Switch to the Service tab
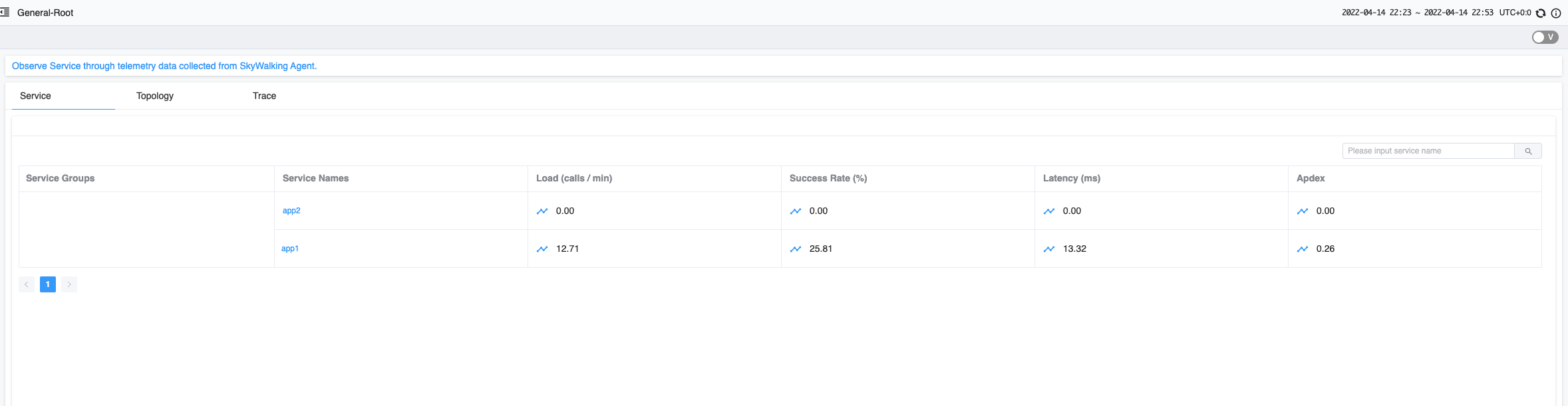Screen dimensions: 1568x406 coord(35,96)
